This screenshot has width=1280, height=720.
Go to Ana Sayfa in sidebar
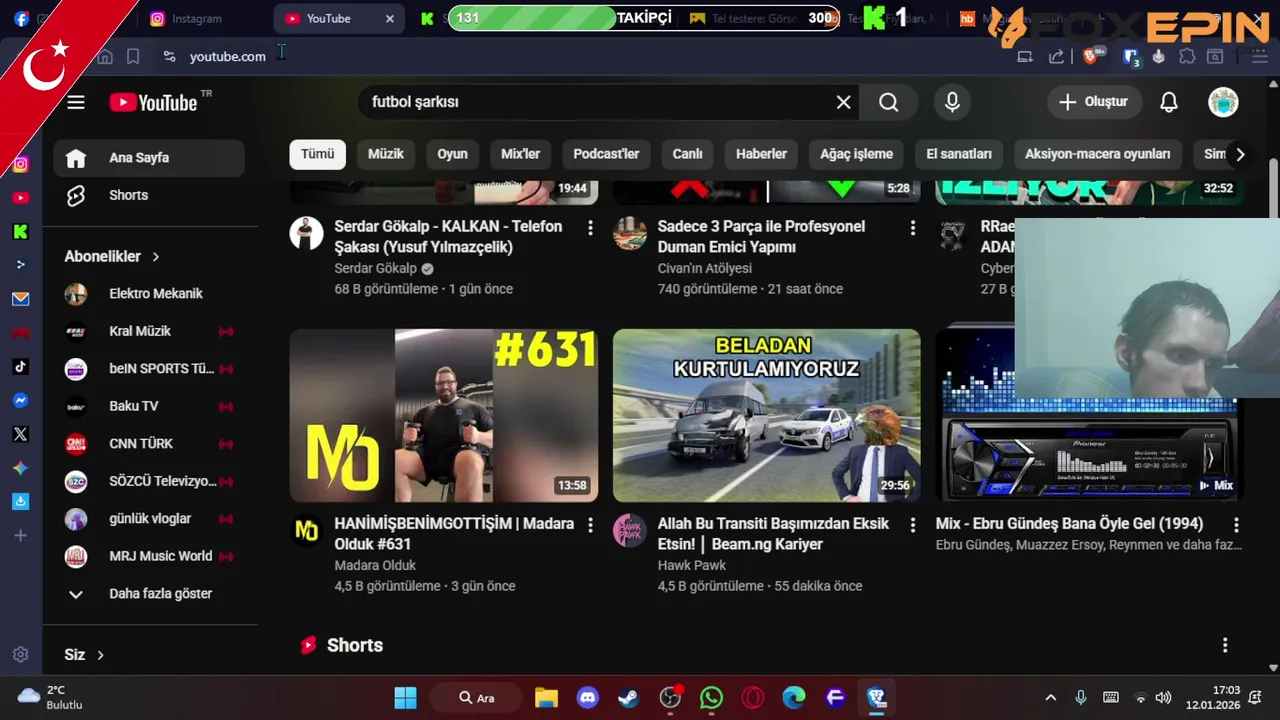click(149, 158)
